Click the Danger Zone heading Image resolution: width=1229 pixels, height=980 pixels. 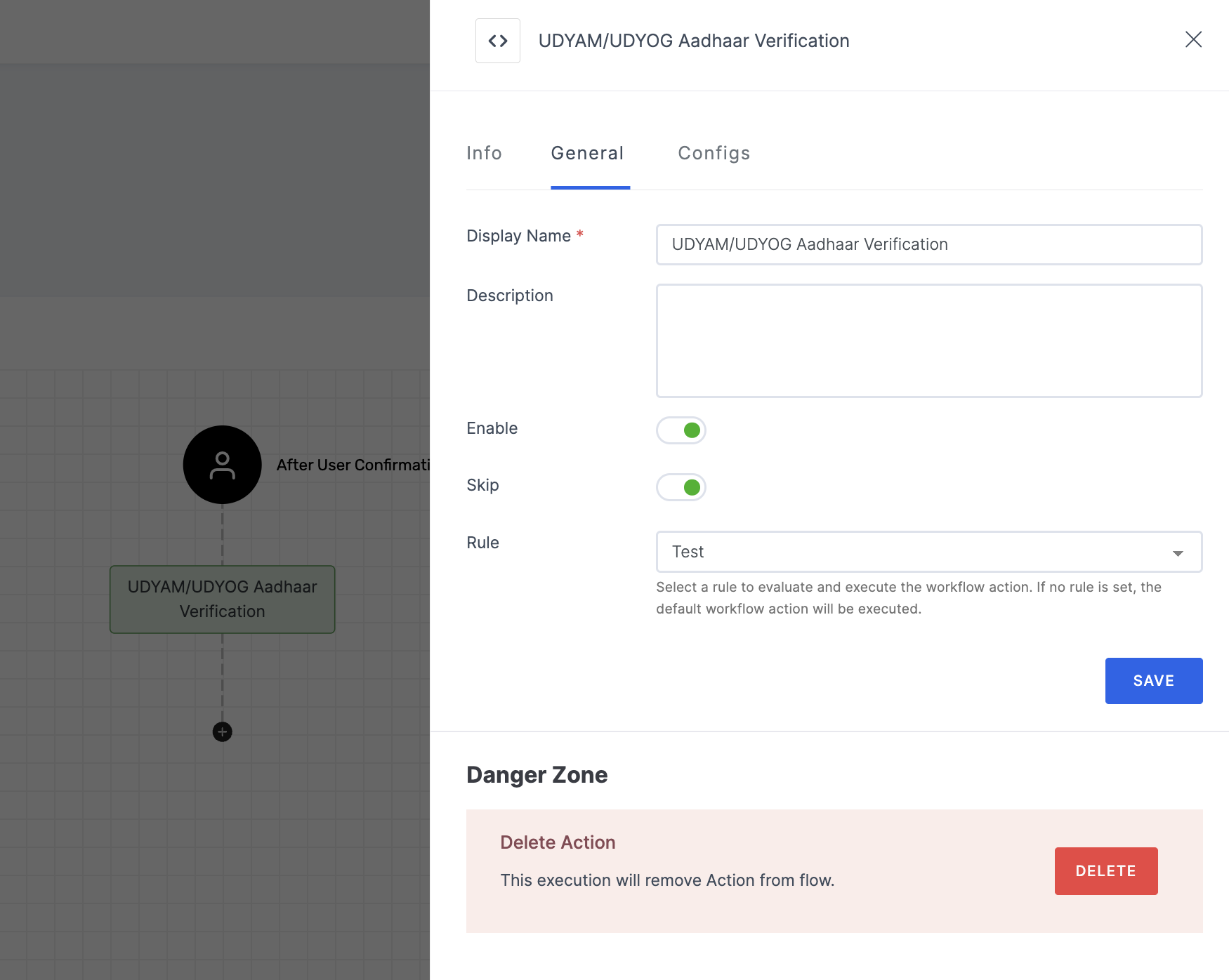click(537, 775)
